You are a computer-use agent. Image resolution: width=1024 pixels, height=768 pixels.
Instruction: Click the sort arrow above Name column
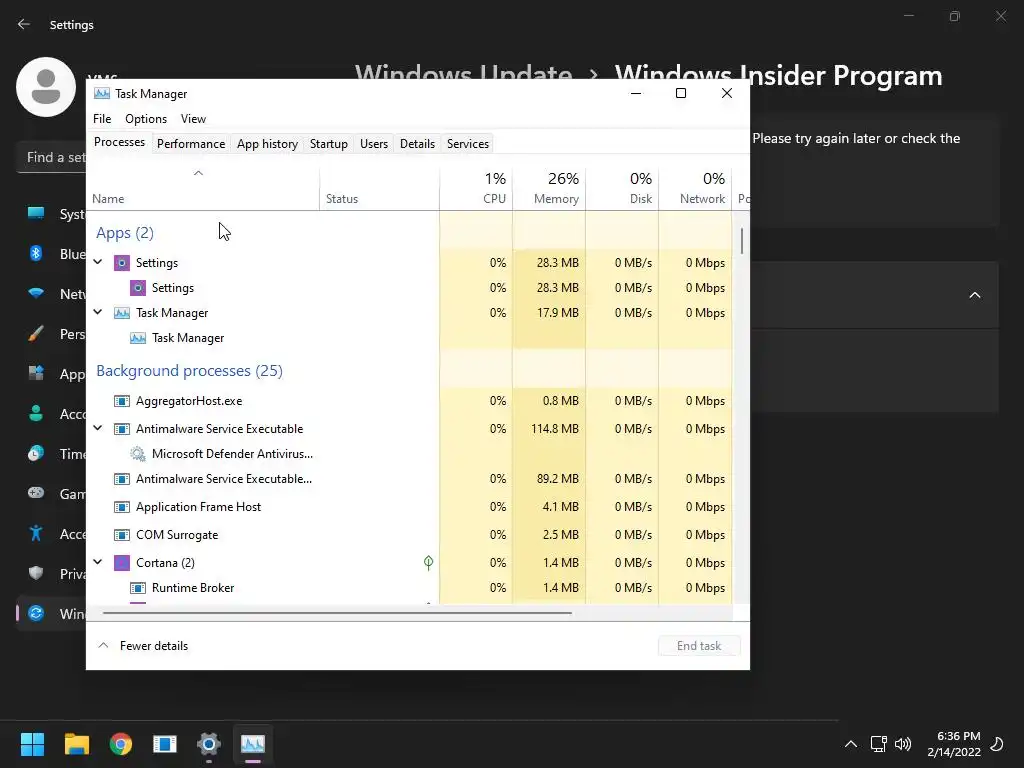[x=199, y=173]
